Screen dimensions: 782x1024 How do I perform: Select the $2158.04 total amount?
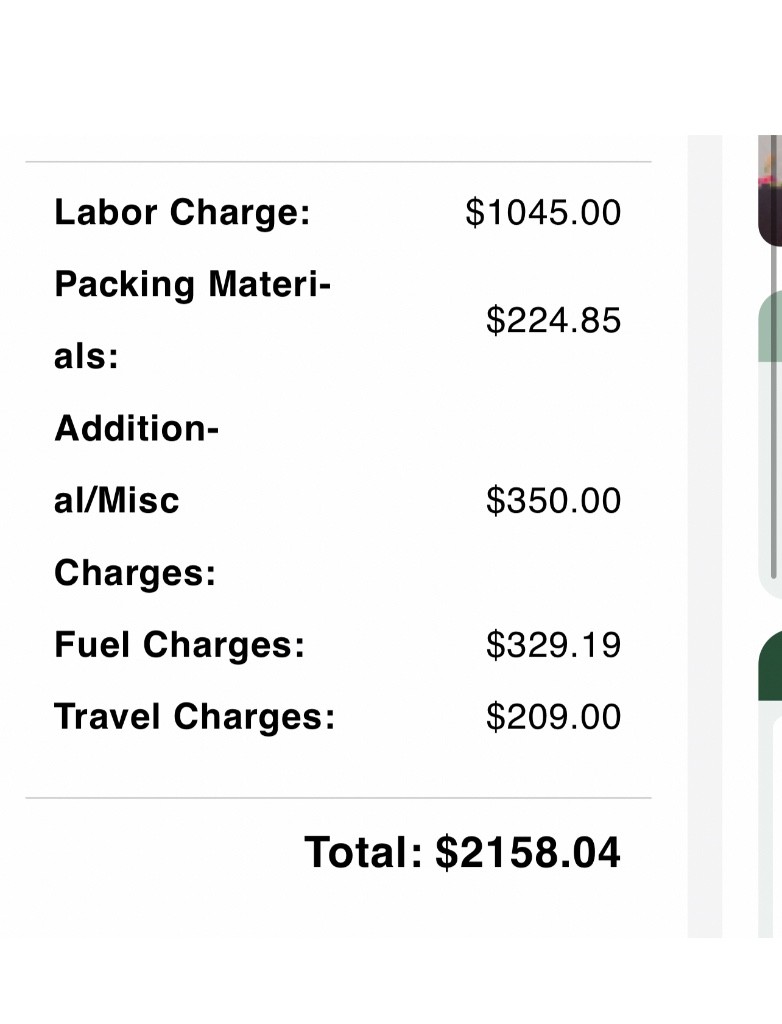coord(528,852)
